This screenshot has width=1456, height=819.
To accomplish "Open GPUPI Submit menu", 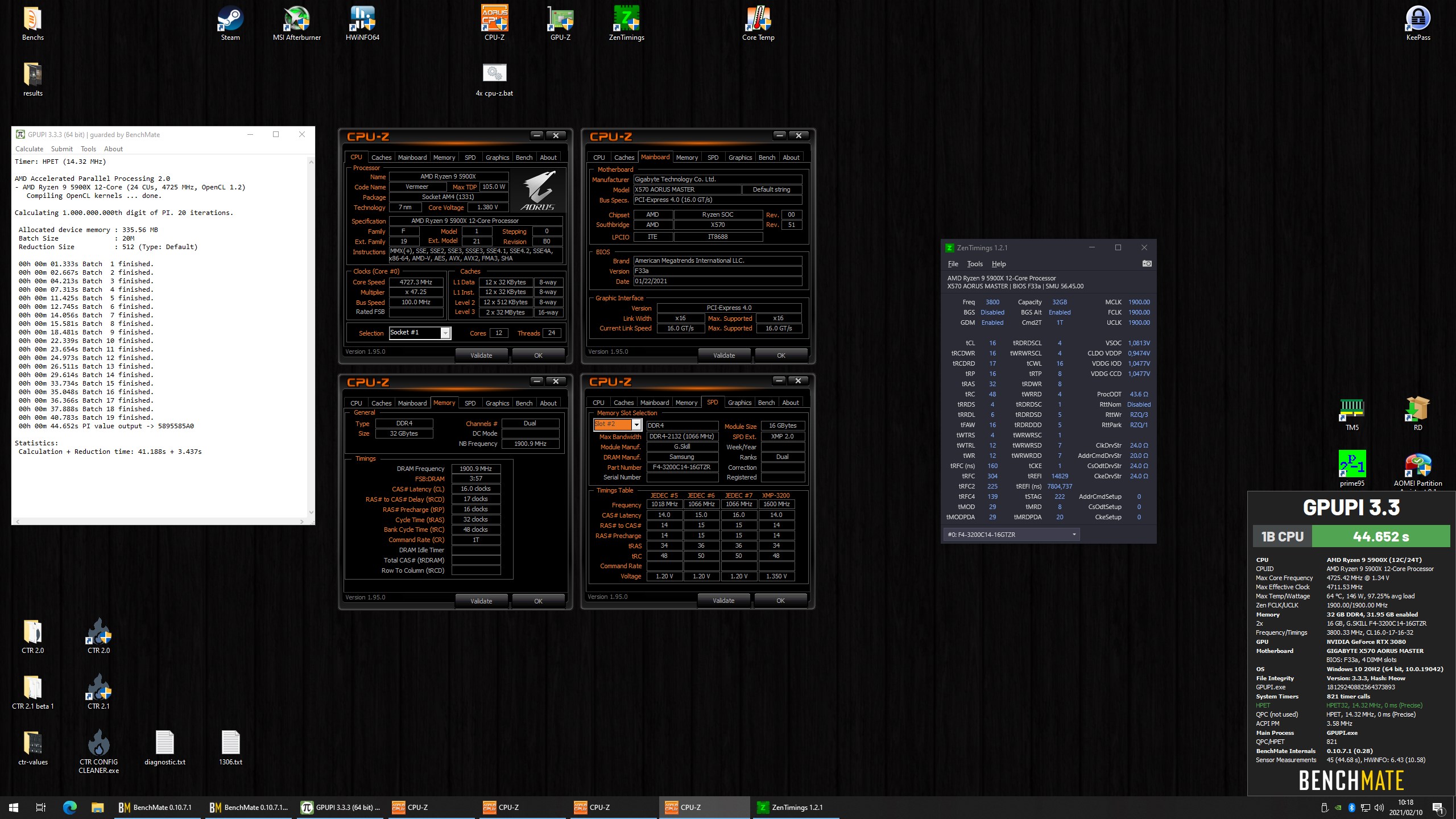I will (61, 149).
